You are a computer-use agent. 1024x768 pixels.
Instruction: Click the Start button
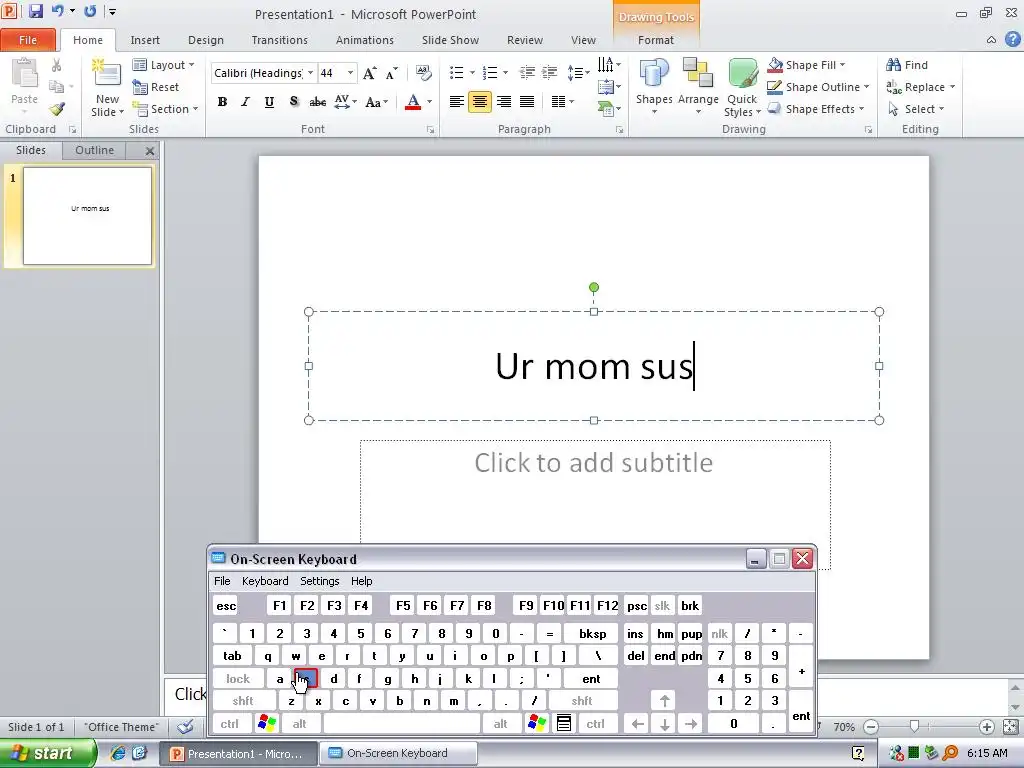click(46, 753)
